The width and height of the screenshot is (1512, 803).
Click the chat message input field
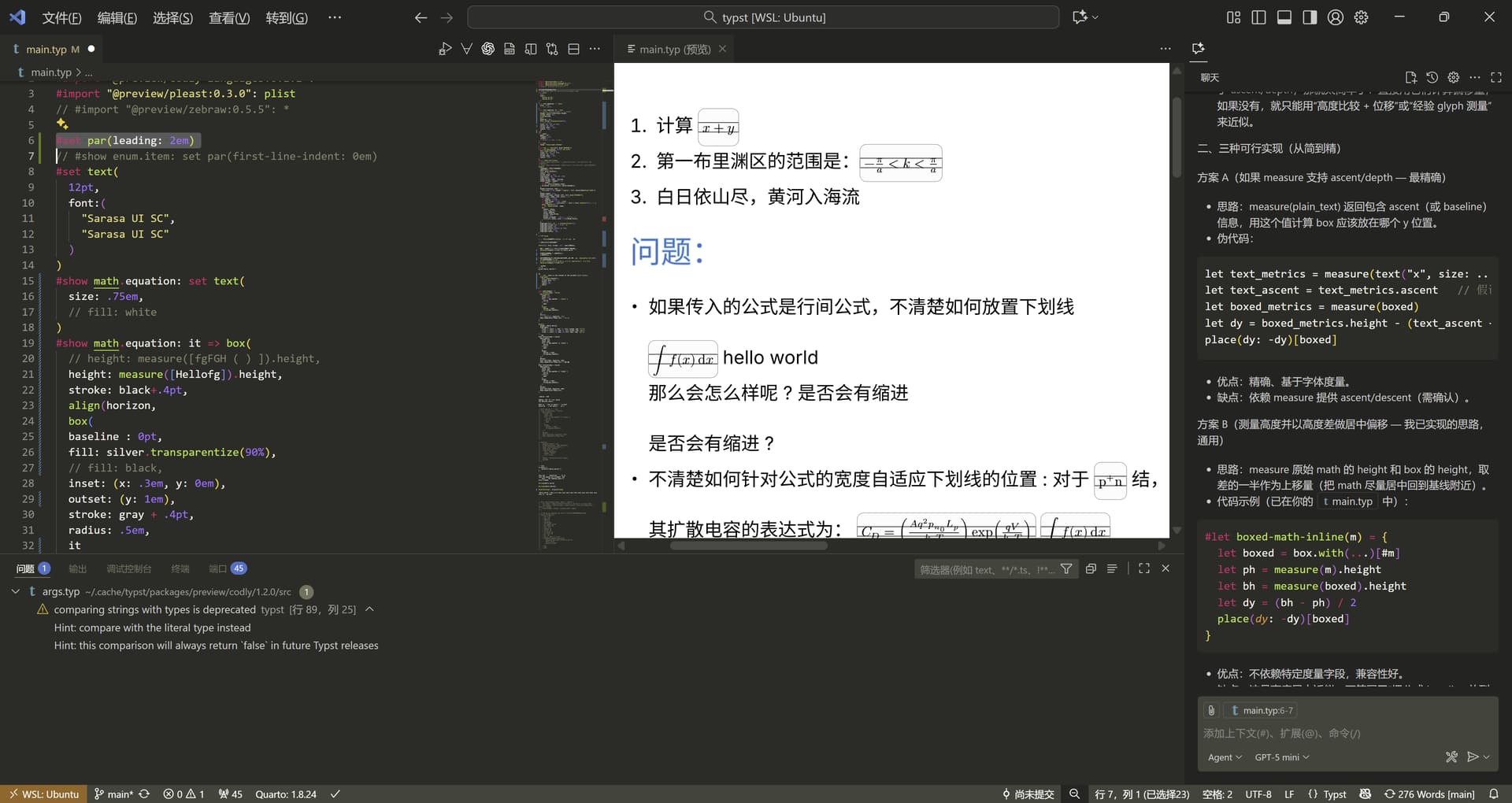1339,733
